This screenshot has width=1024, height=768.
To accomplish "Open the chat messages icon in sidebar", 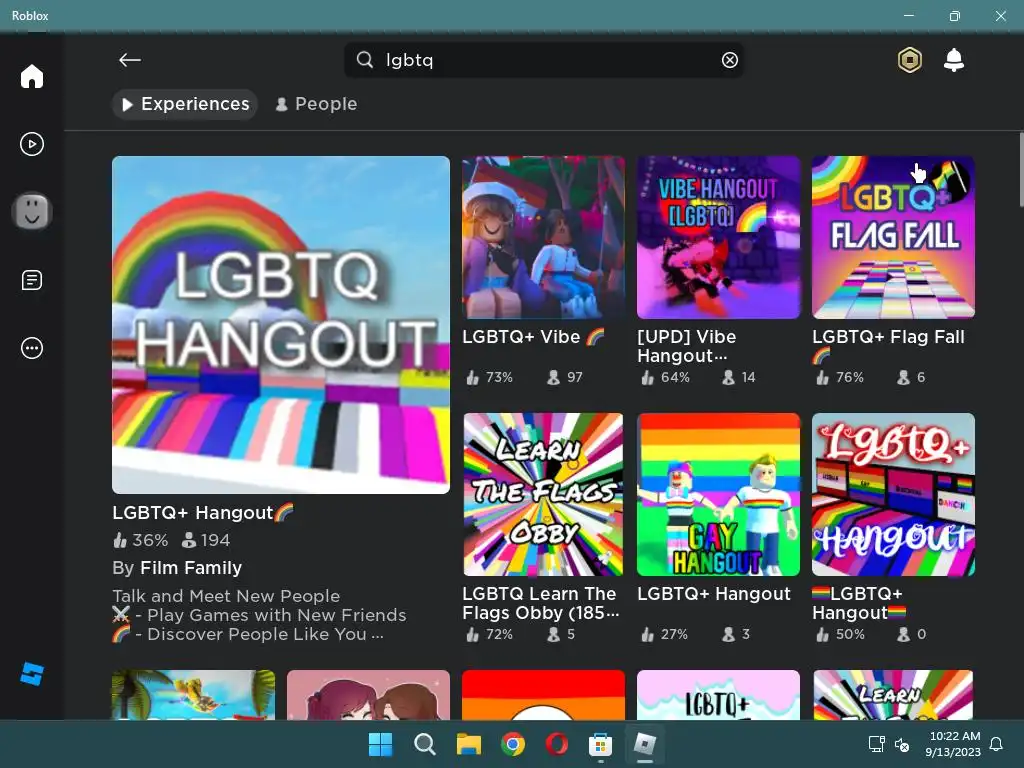I will [31, 280].
